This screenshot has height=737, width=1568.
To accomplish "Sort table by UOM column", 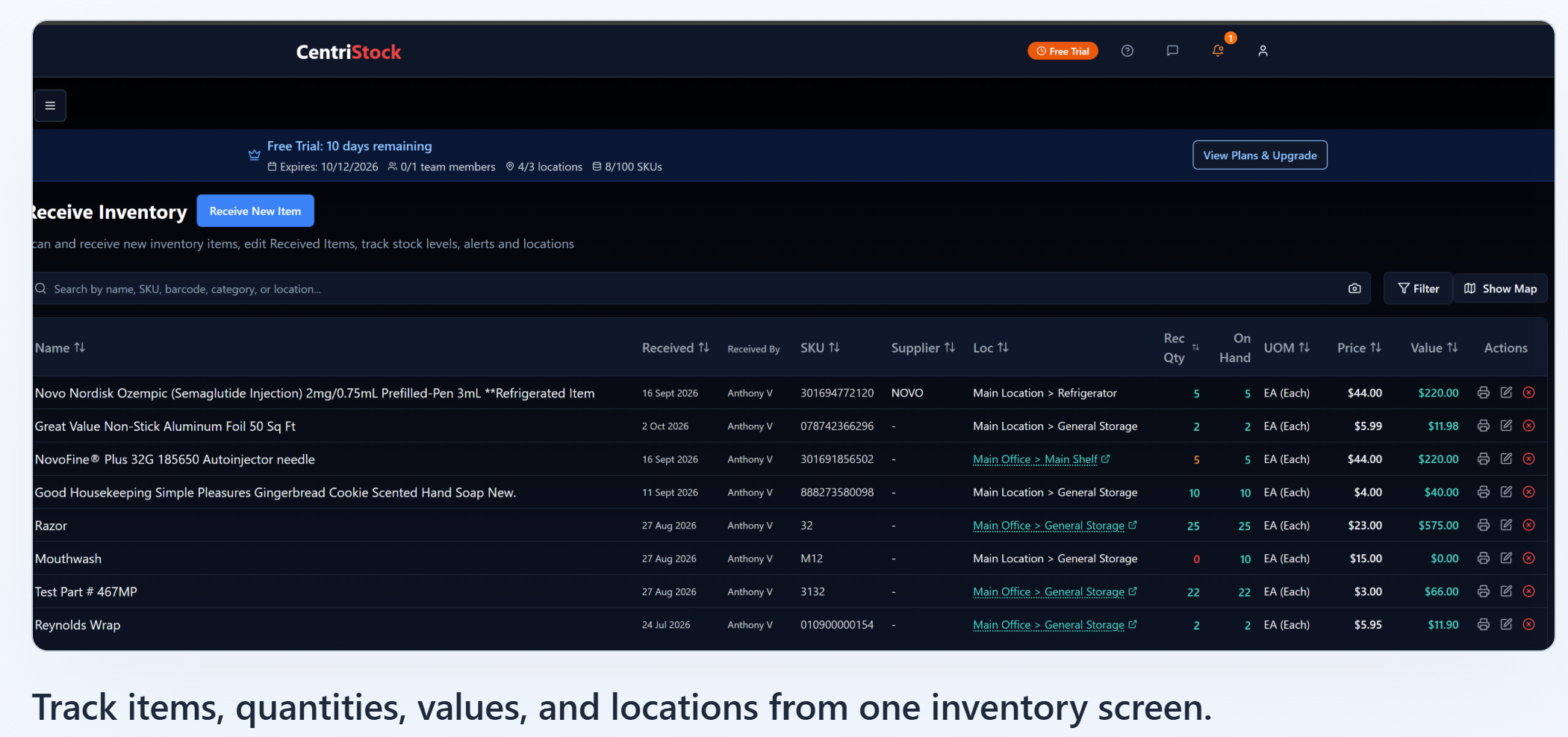I will click(x=1287, y=348).
